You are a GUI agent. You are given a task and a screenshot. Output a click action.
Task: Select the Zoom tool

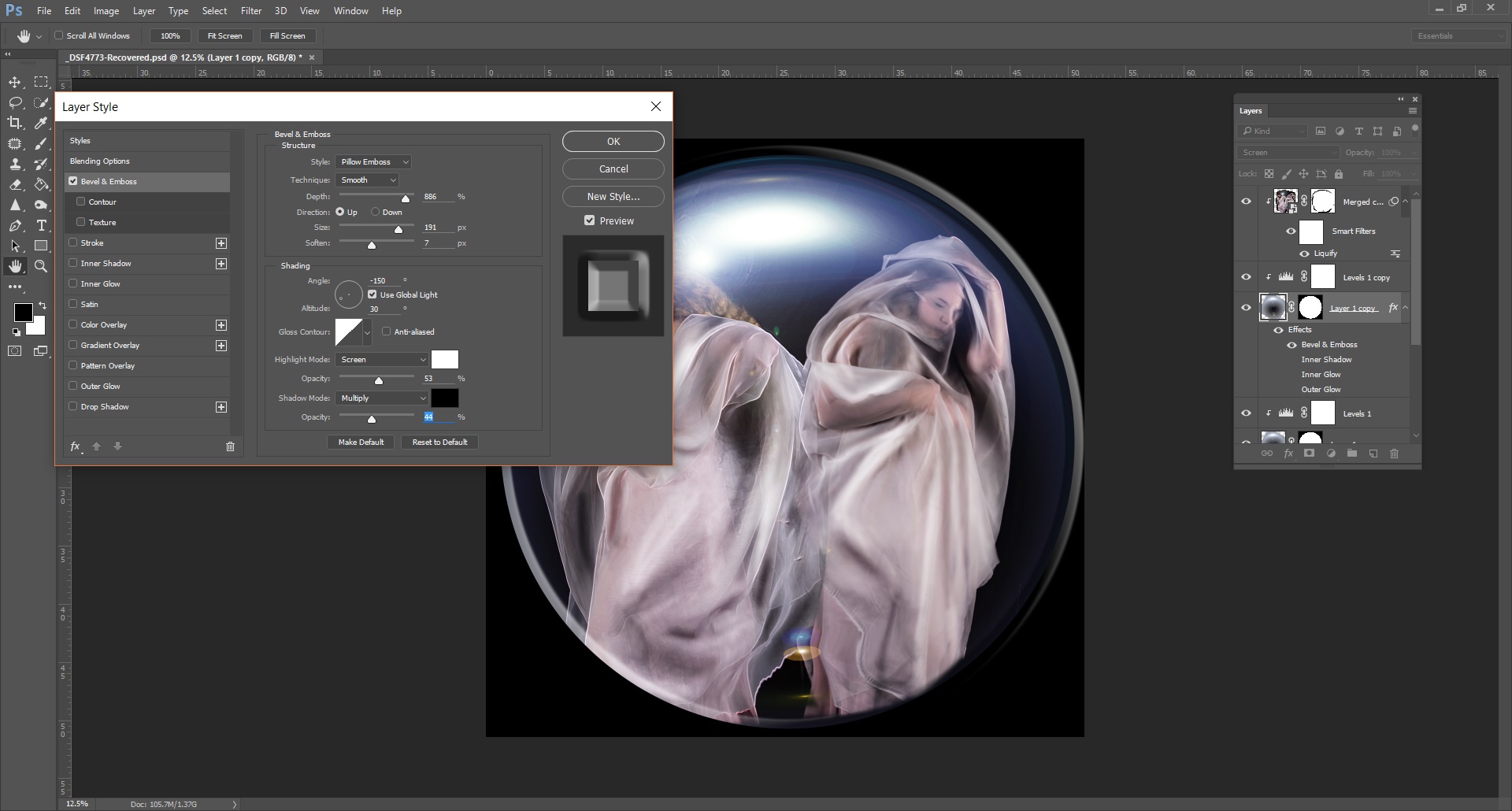coord(41,266)
